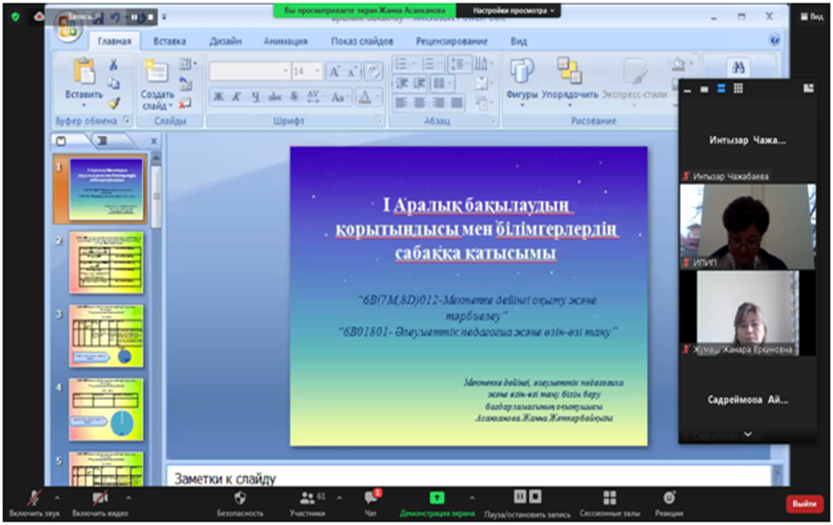Open Сессионные залы breakout rooms
Screen dimensions: 833x525
click(611, 497)
